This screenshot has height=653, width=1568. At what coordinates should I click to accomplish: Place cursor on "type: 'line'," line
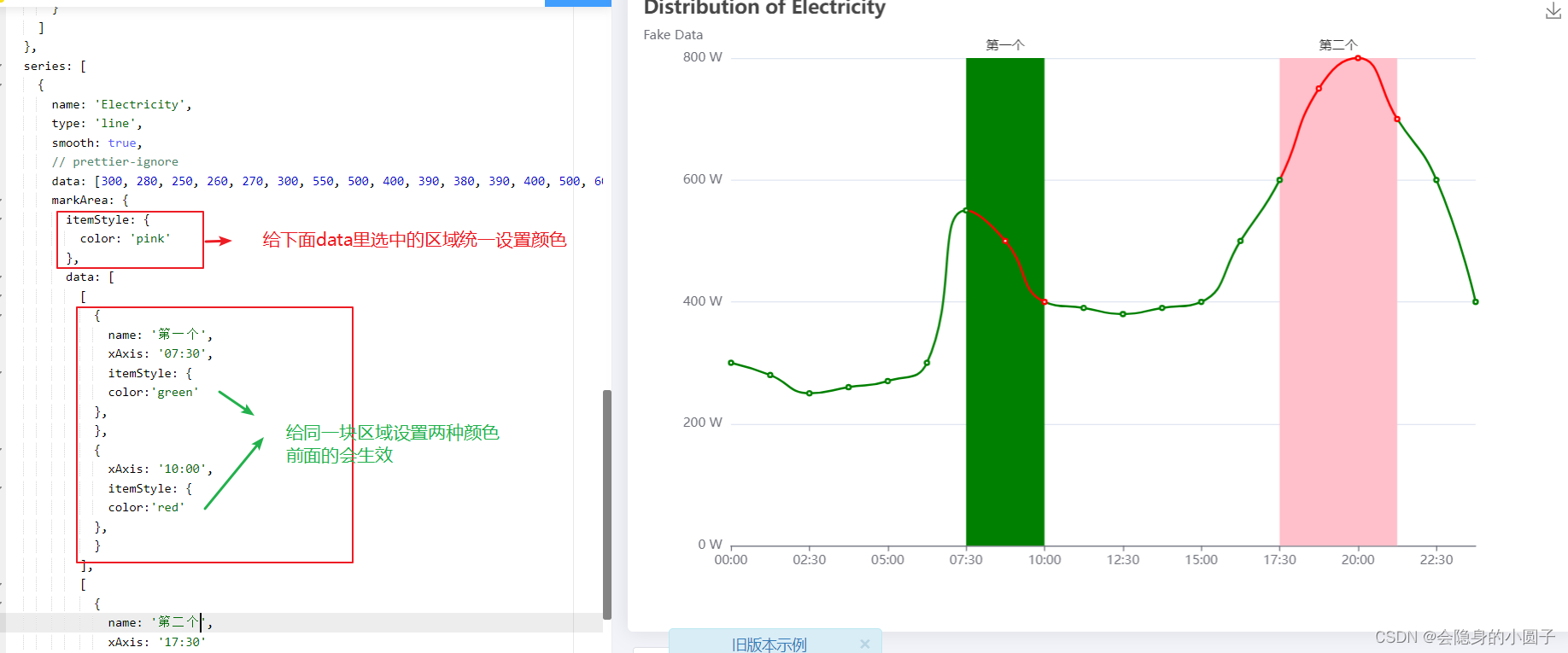97,124
